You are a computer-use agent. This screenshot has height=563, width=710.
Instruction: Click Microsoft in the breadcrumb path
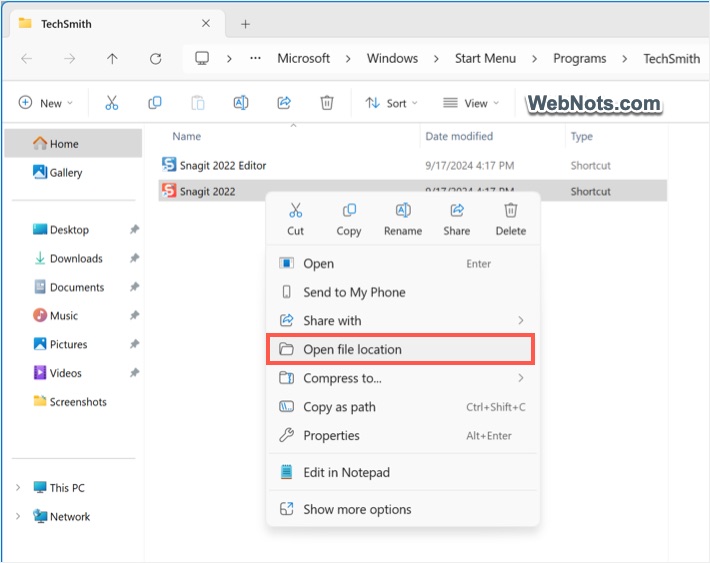pyautogui.click(x=303, y=58)
